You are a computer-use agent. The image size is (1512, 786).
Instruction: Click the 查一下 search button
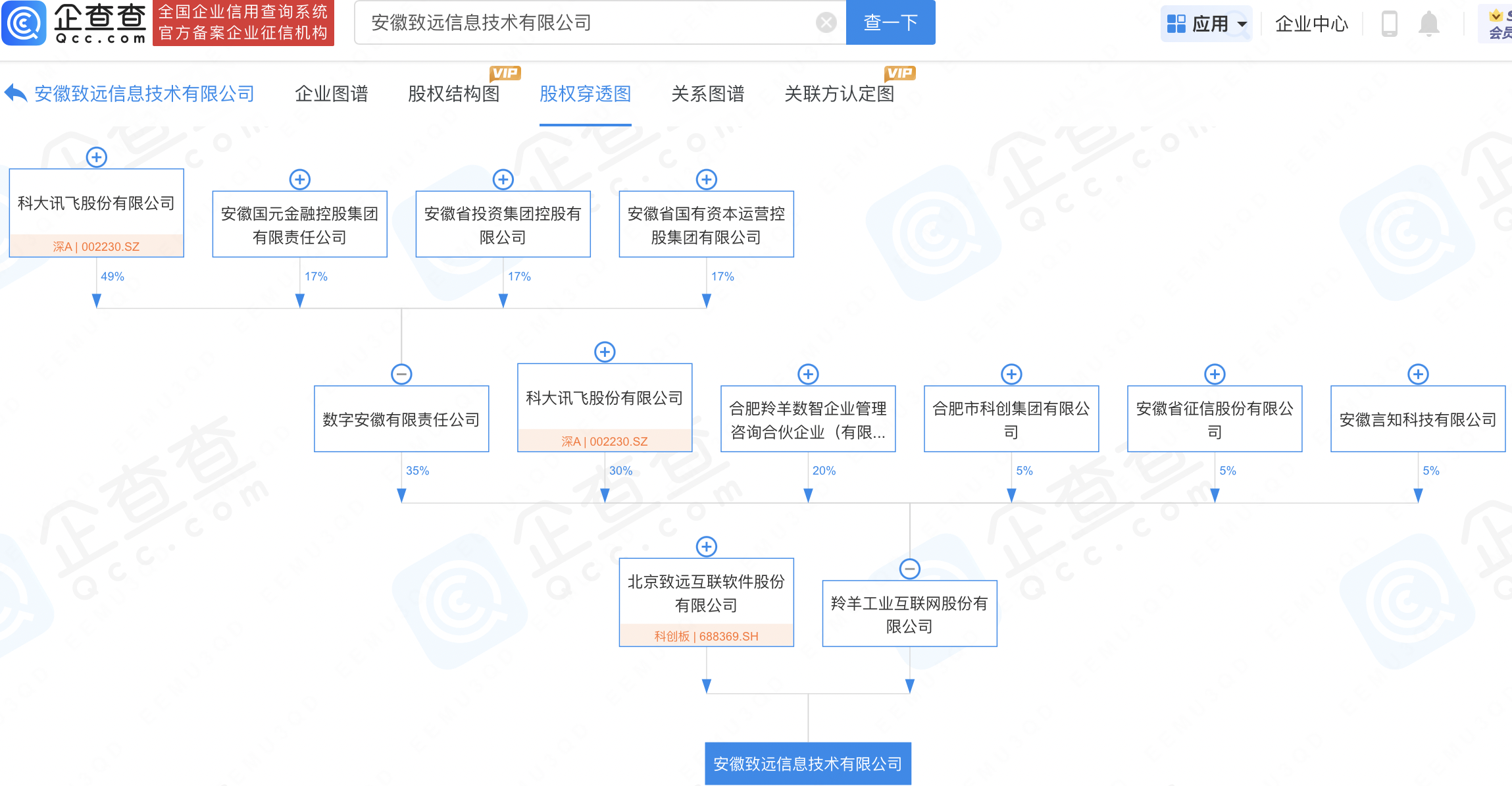pyautogui.click(x=890, y=22)
